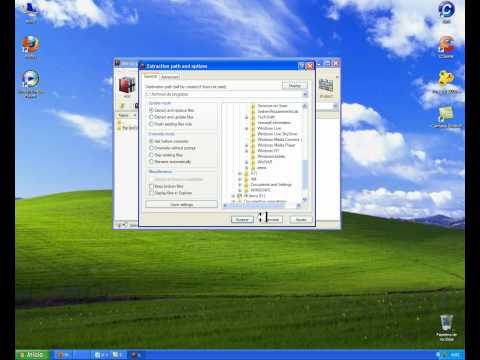This screenshot has width=480, height=360.
Task: Click the Add books icon in WinRAR toolbar
Action: tap(127, 85)
